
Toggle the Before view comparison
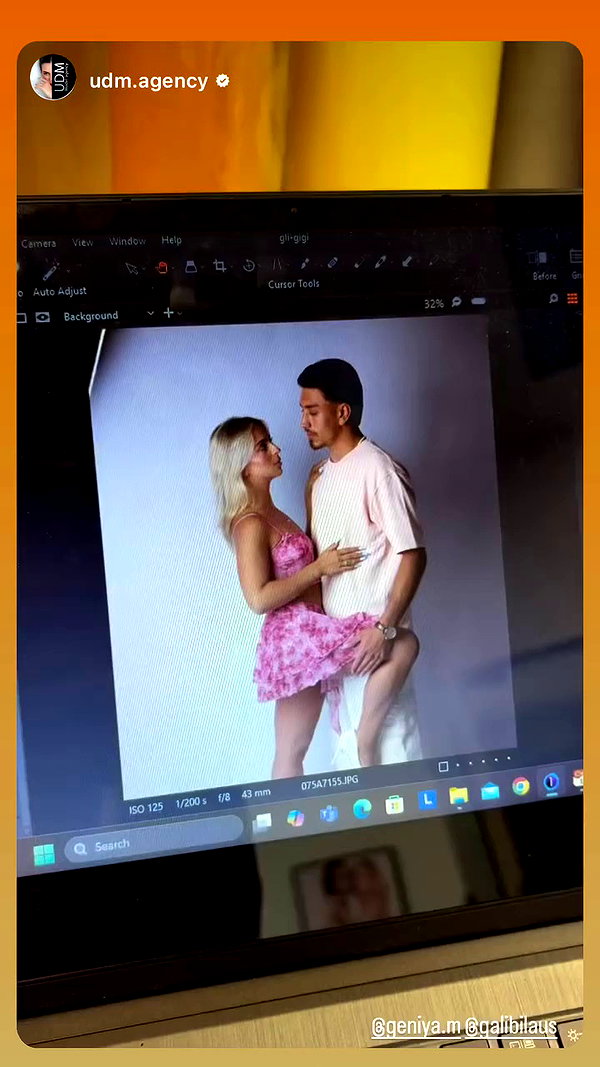click(543, 264)
